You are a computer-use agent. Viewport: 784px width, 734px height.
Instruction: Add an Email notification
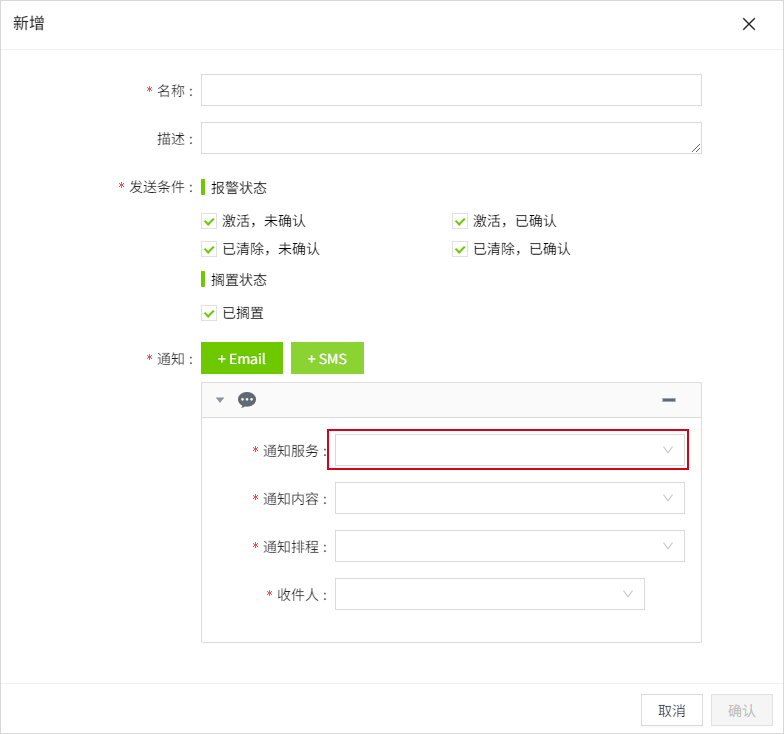(242, 358)
